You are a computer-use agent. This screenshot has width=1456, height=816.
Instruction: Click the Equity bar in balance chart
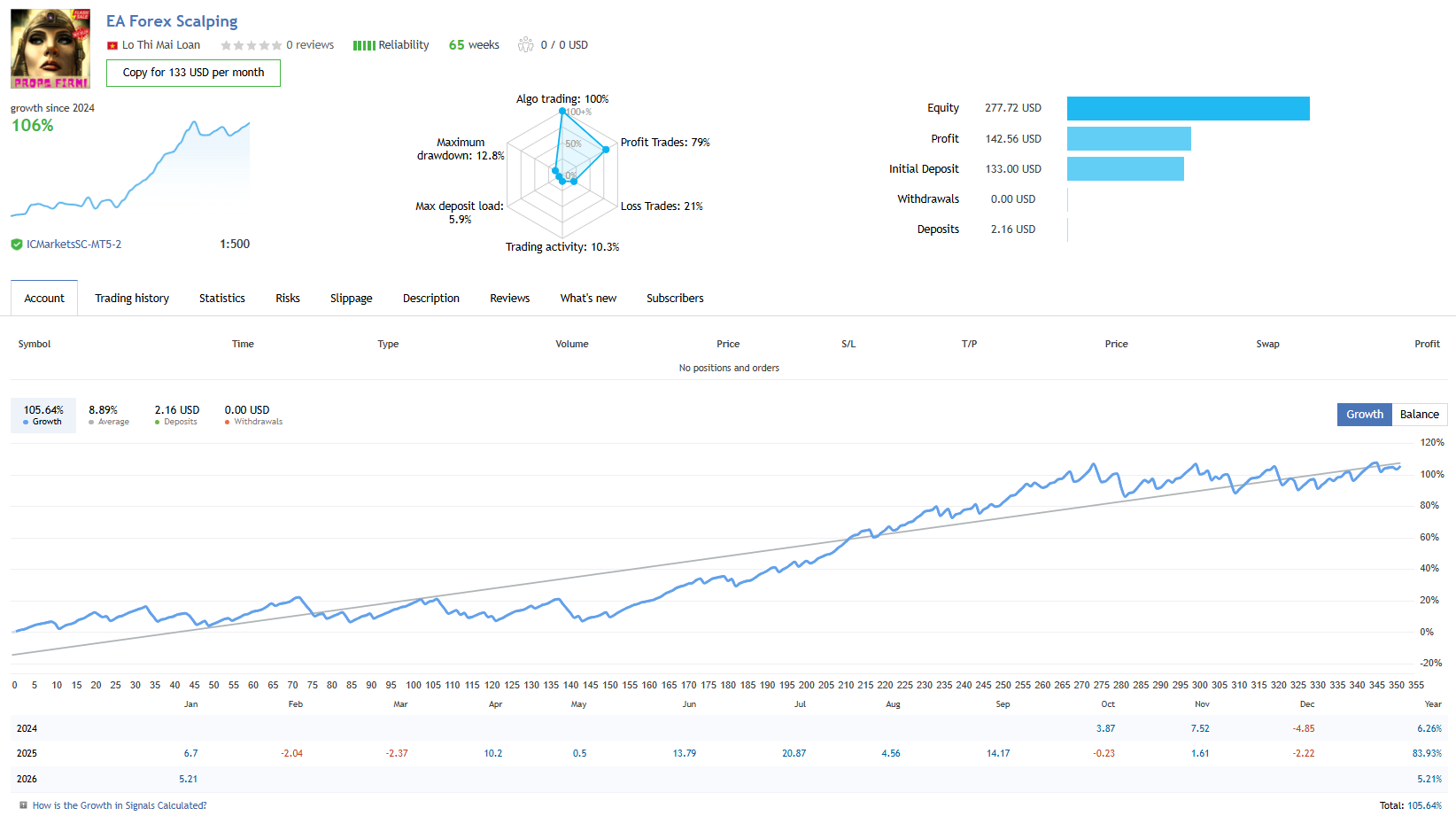(1188, 108)
